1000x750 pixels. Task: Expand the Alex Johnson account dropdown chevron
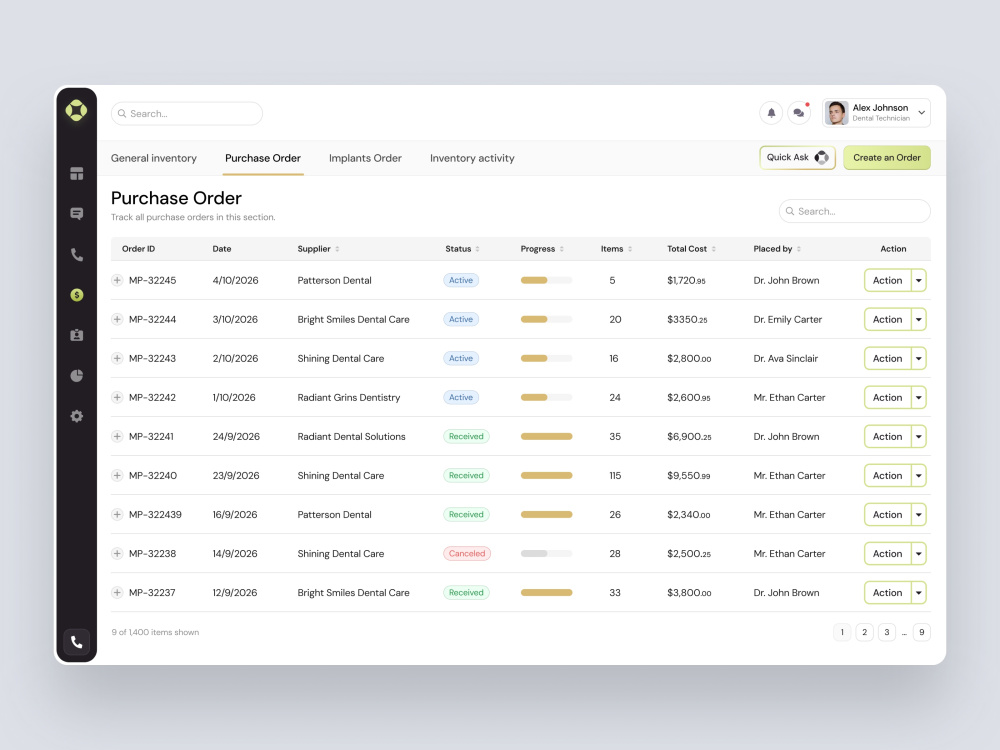(922, 113)
